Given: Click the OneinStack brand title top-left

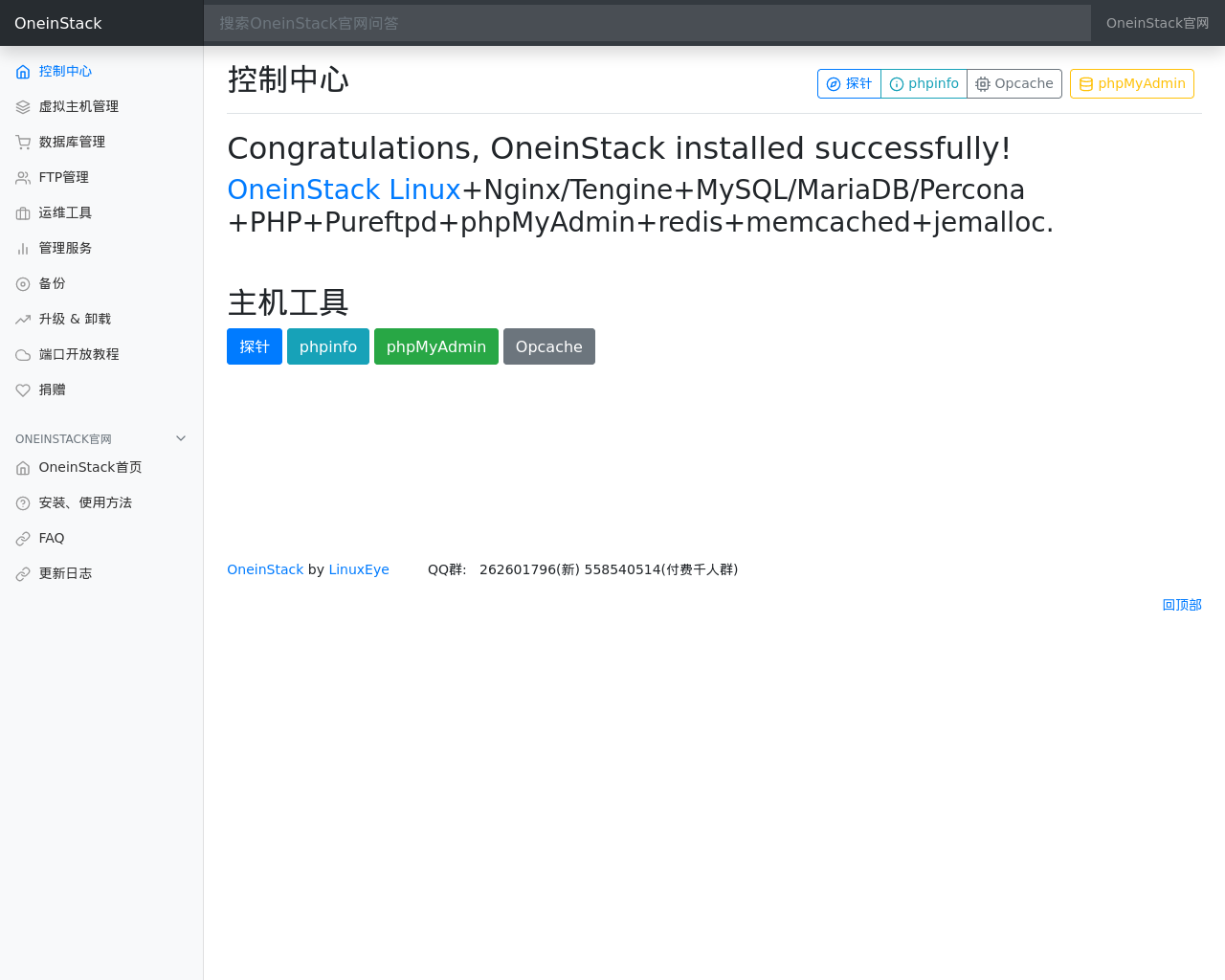Looking at the screenshot, I should tap(58, 23).
